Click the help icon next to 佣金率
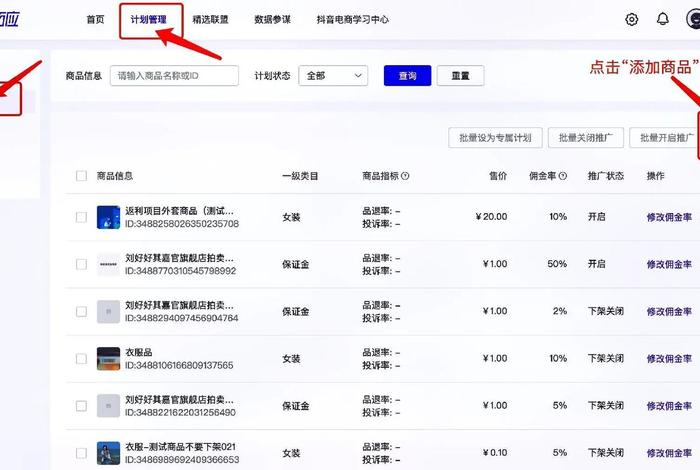The height and width of the screenshot is (470, 700). (x=563, y=176)
